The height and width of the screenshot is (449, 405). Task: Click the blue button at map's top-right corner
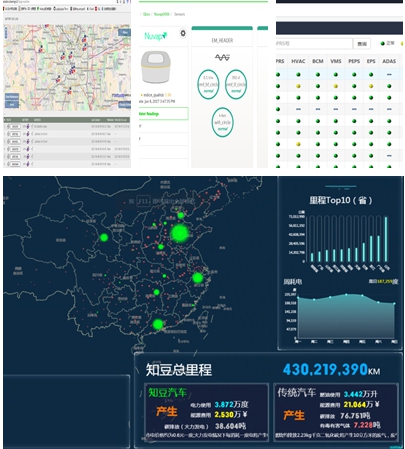[x=124, y=32]
